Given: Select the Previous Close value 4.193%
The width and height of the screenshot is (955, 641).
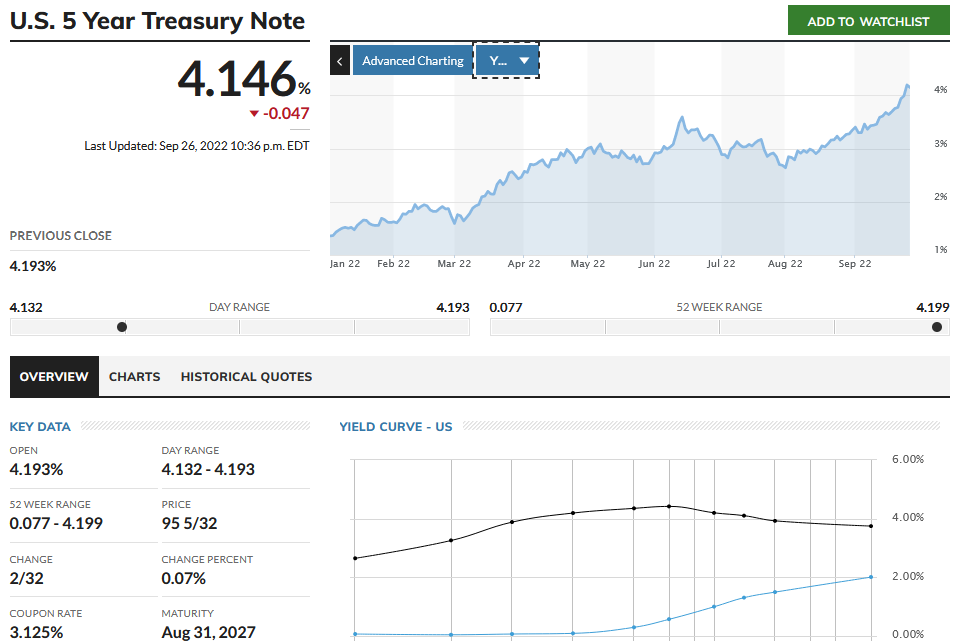Looking at the screenshot, I should point(33,266).
